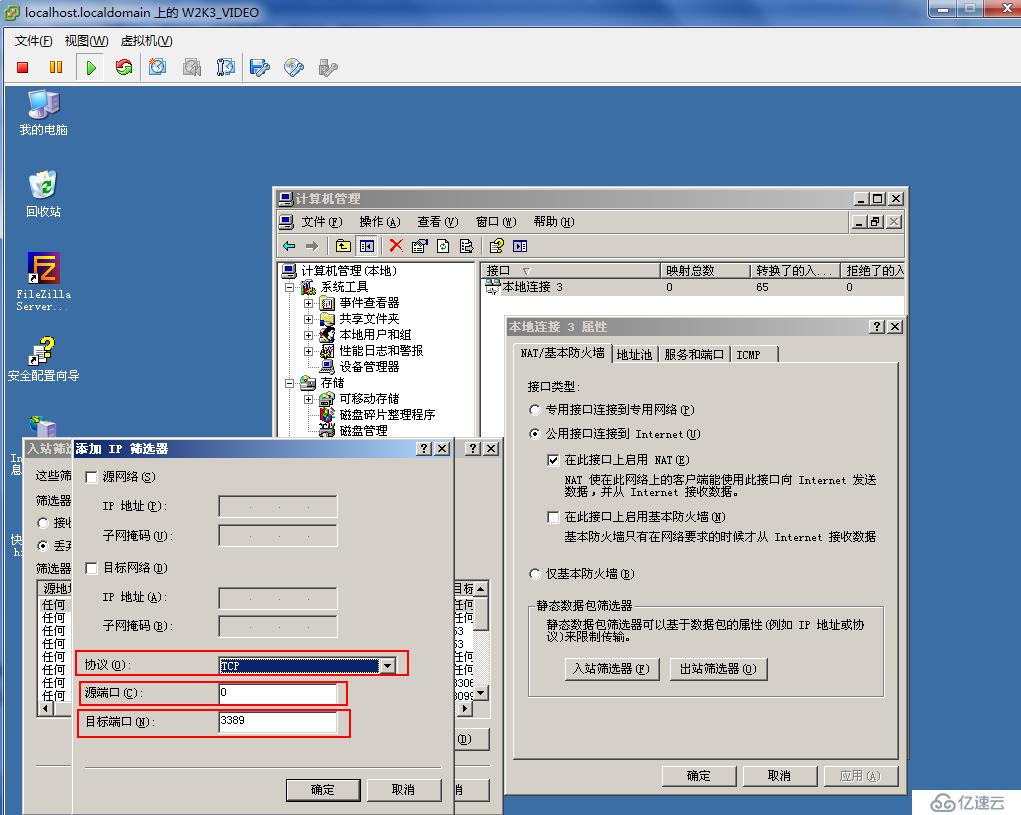This screenshot has height=815, width=1021.
Task: Click the green play VM icon
Action: 91,67
